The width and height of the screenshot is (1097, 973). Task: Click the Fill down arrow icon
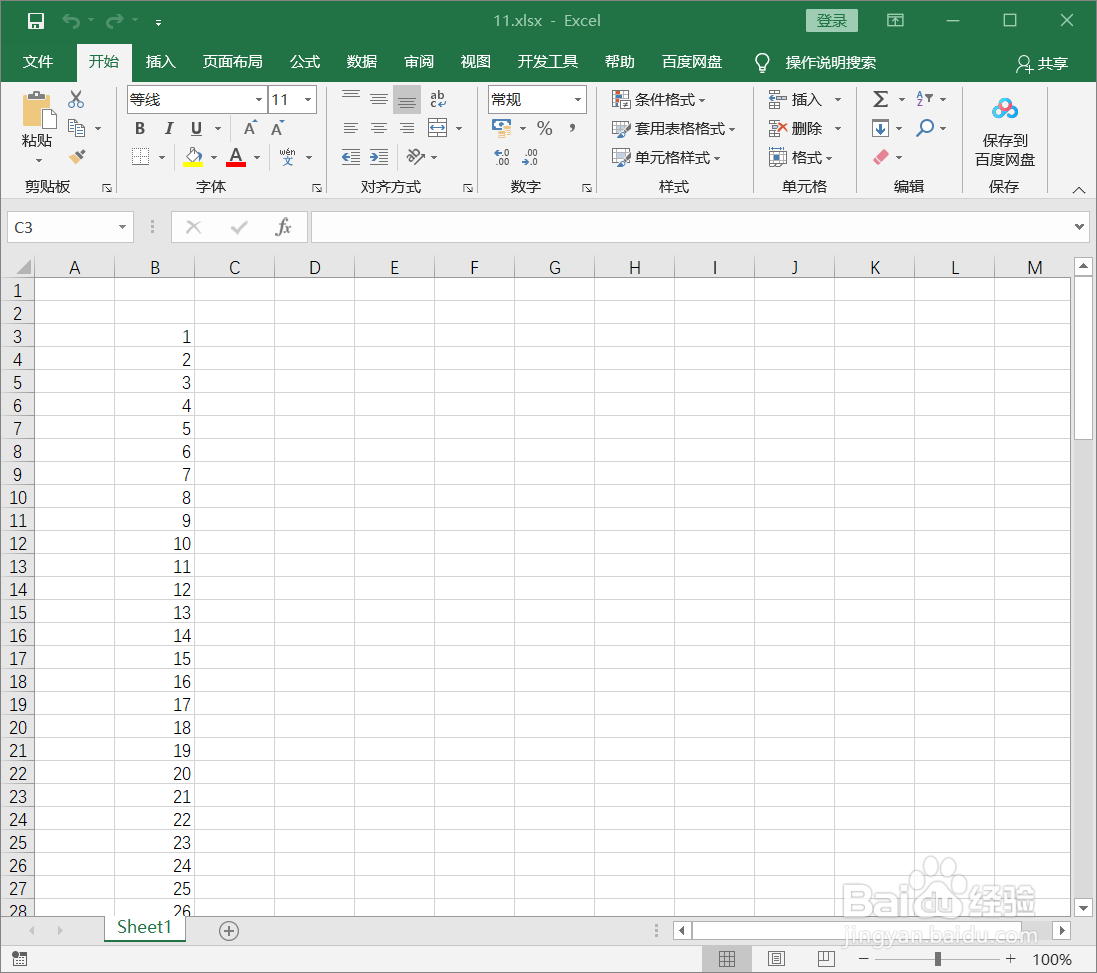pos(880,128)
